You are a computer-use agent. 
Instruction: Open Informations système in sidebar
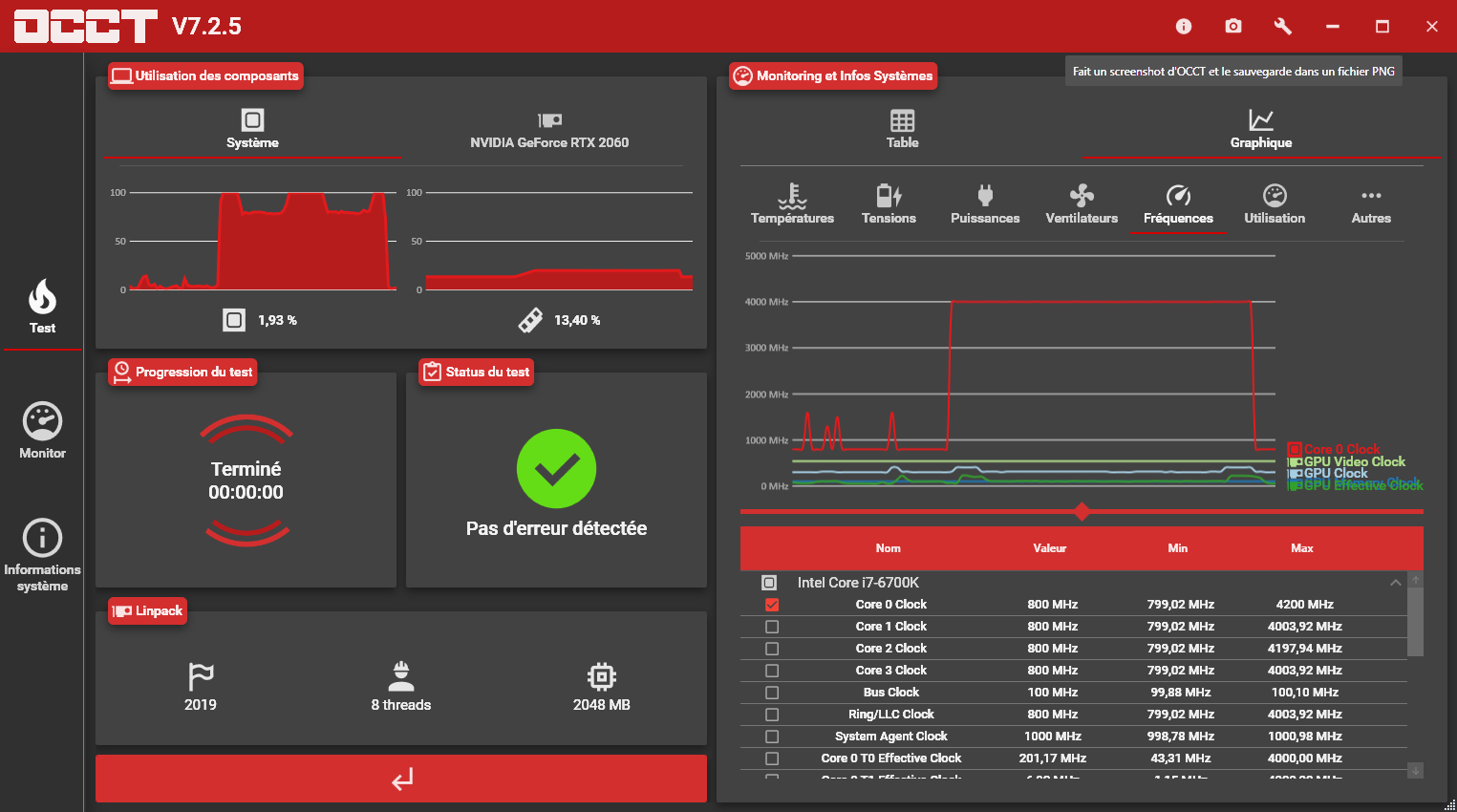42,556
